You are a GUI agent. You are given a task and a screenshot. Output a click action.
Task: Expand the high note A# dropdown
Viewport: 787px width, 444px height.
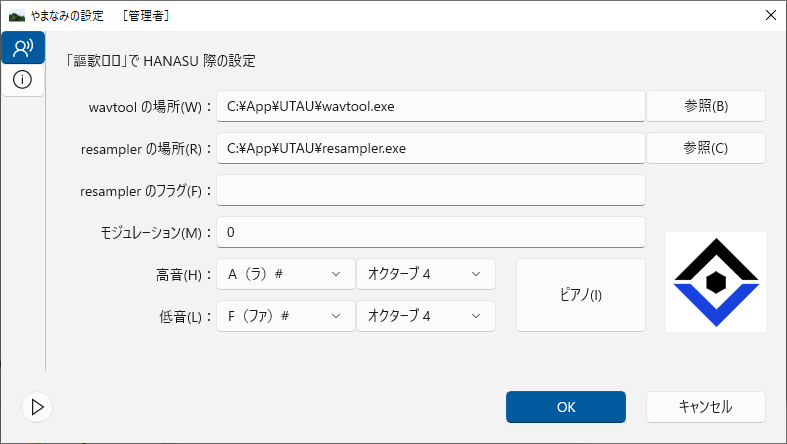click(285, 274)
